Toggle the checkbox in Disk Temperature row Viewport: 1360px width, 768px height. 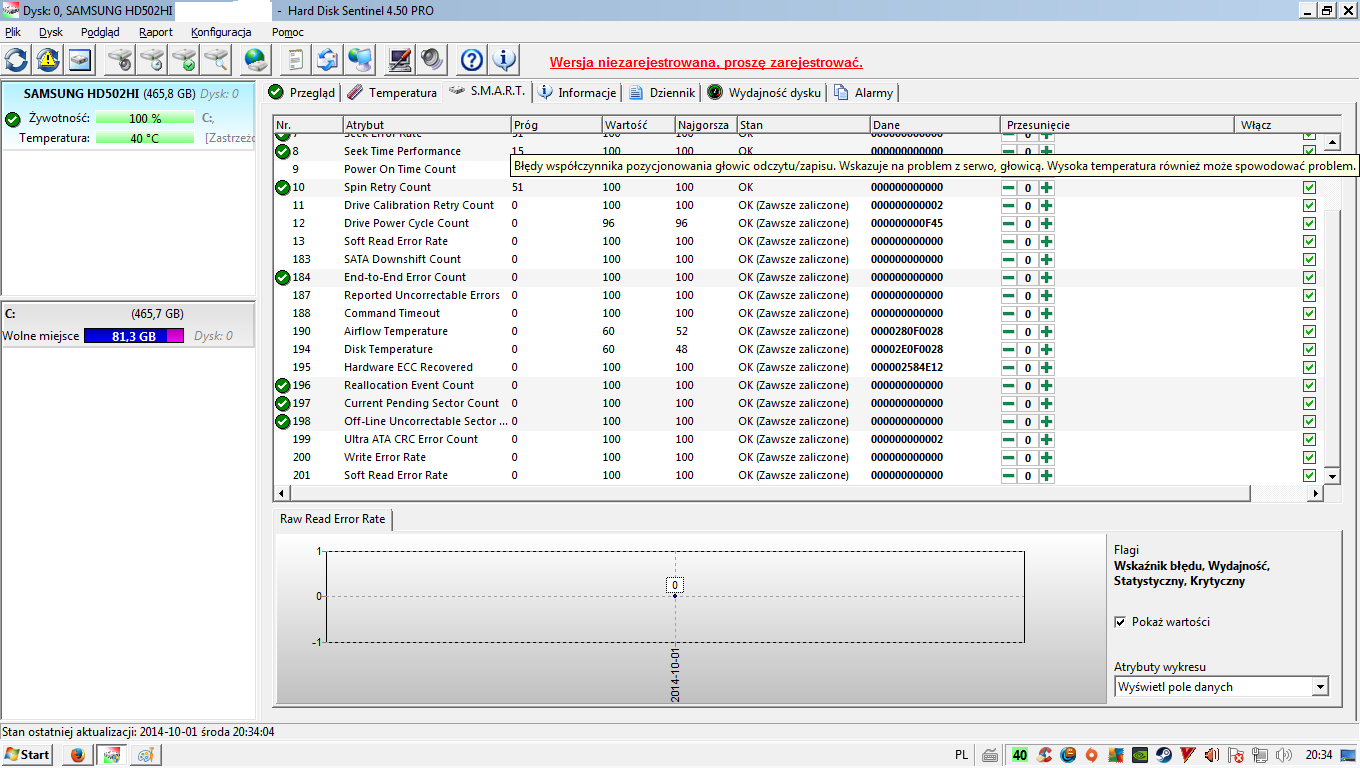click(1309, 349)
